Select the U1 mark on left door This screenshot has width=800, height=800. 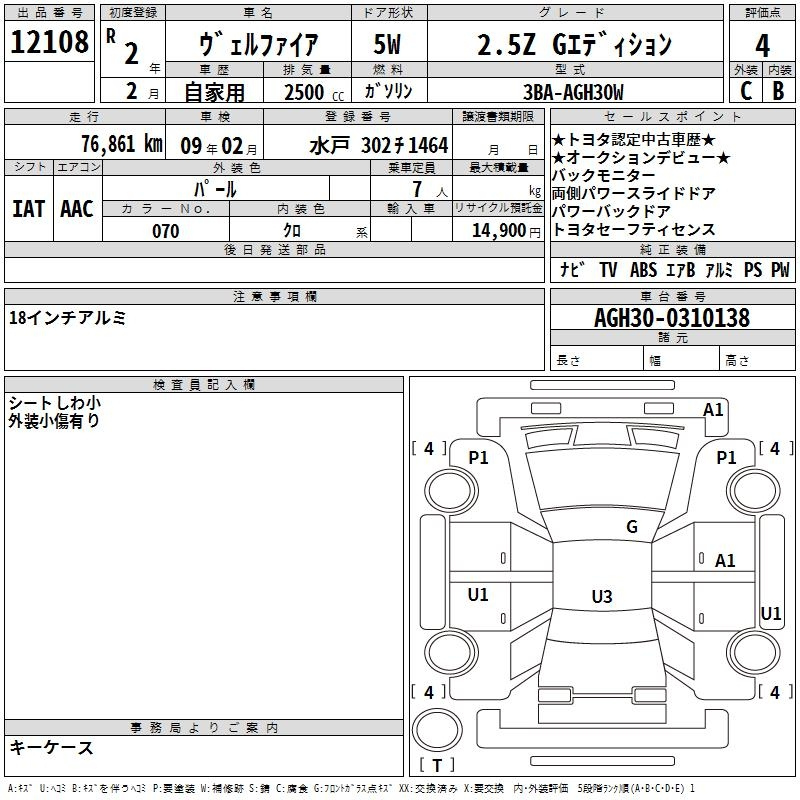point(478,595)
